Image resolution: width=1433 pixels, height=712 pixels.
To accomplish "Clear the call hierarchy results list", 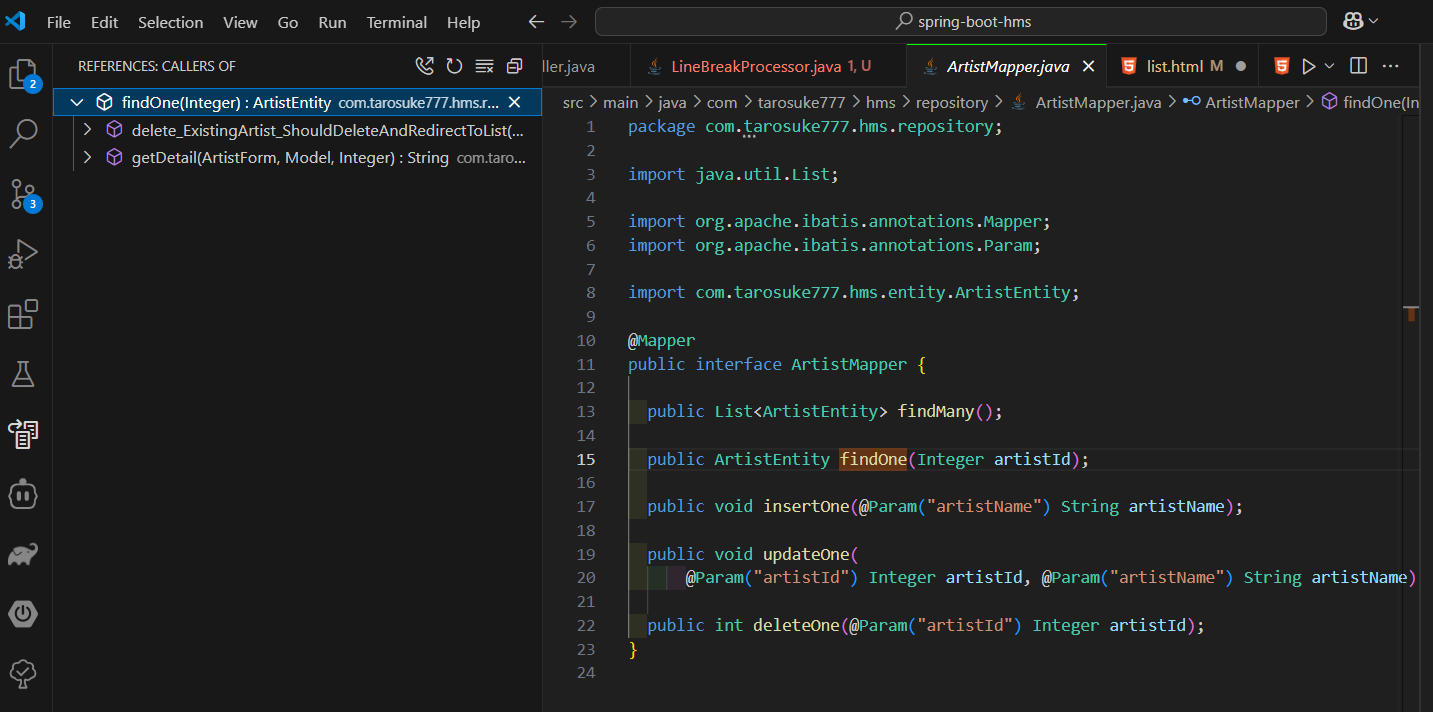I will click(484, 65).
